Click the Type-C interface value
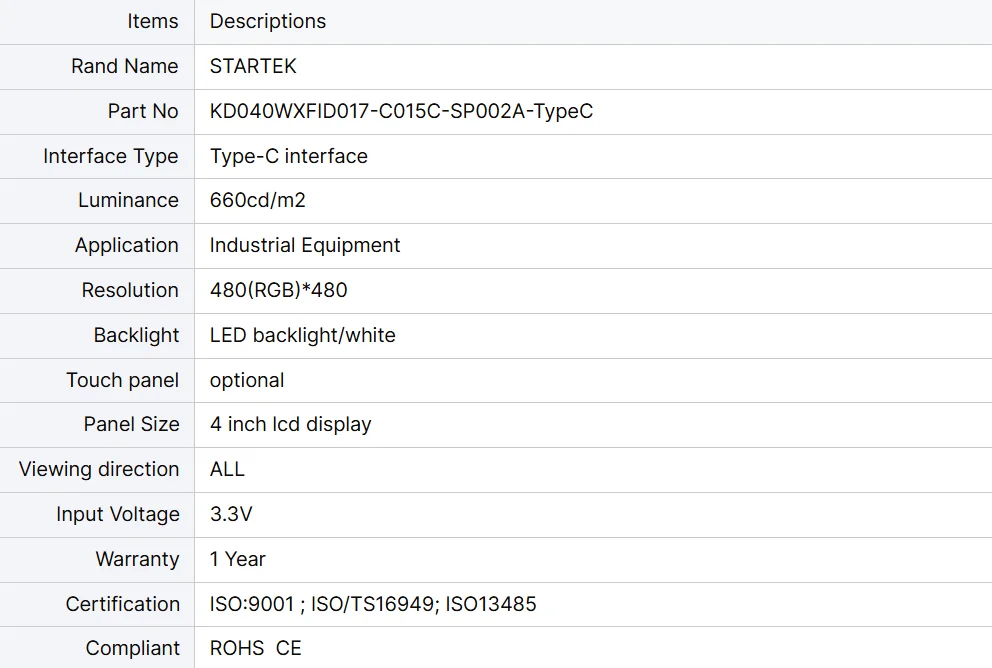The width and height of the screenshot is (992, 668). pos(288,156)
